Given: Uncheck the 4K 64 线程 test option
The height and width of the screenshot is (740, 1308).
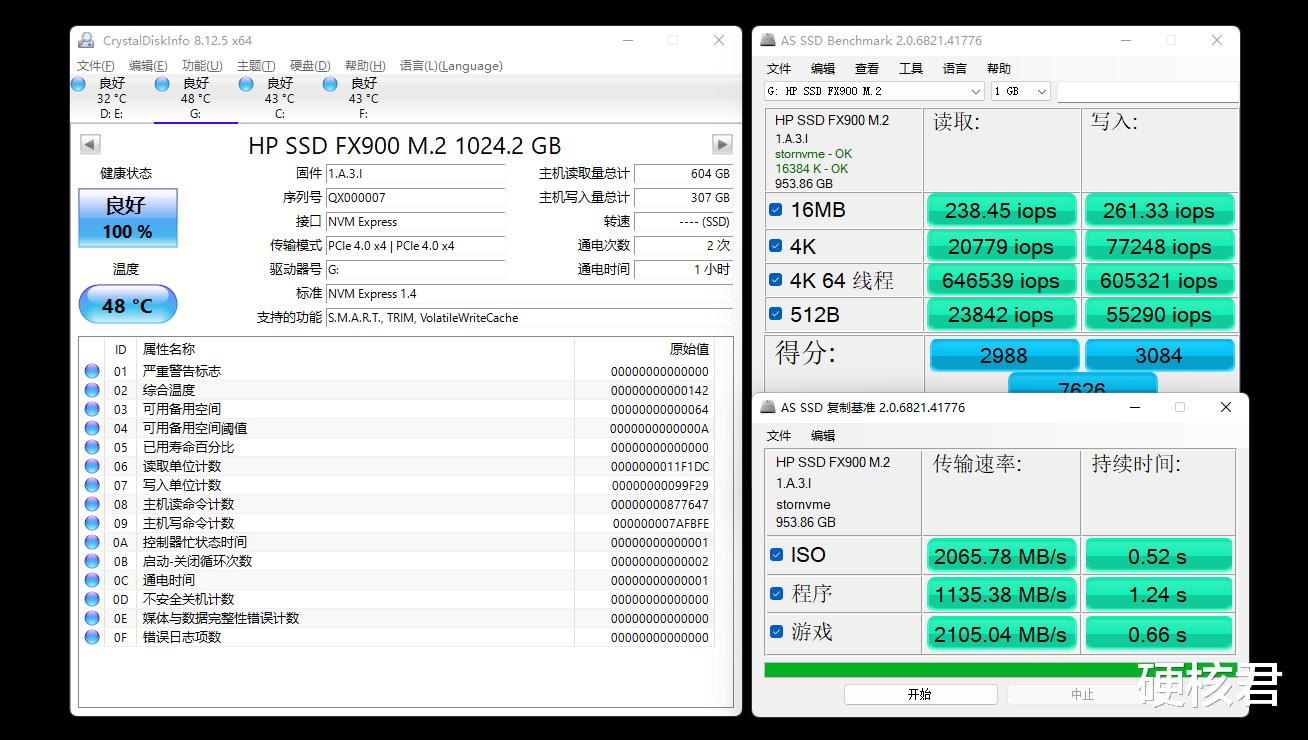Looking at the screenshot, I should click(776, 280).
